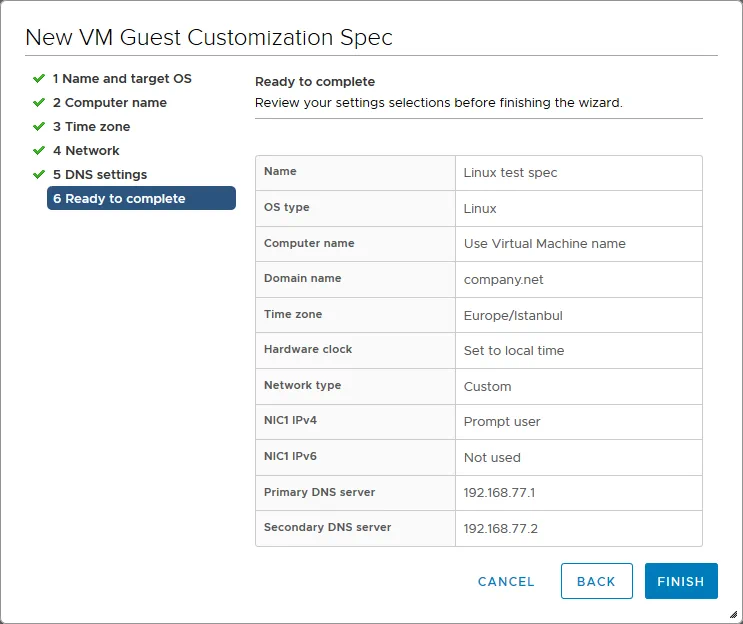Click the green checkmark beside Name and target OS
This screenshot has width=743, height=624.
click(39, 78)
